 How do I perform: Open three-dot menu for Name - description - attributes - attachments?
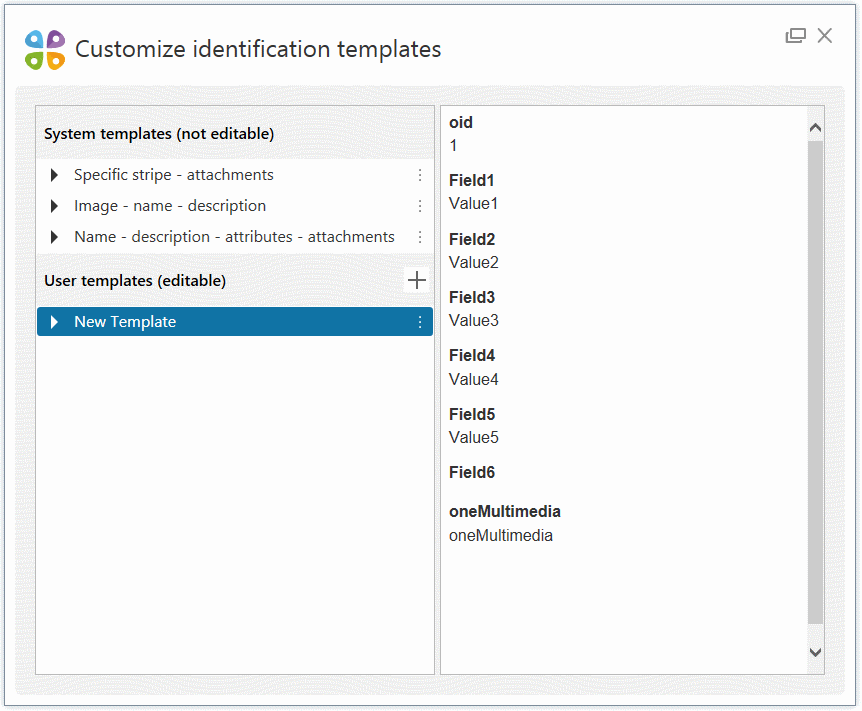coord(420,237)
